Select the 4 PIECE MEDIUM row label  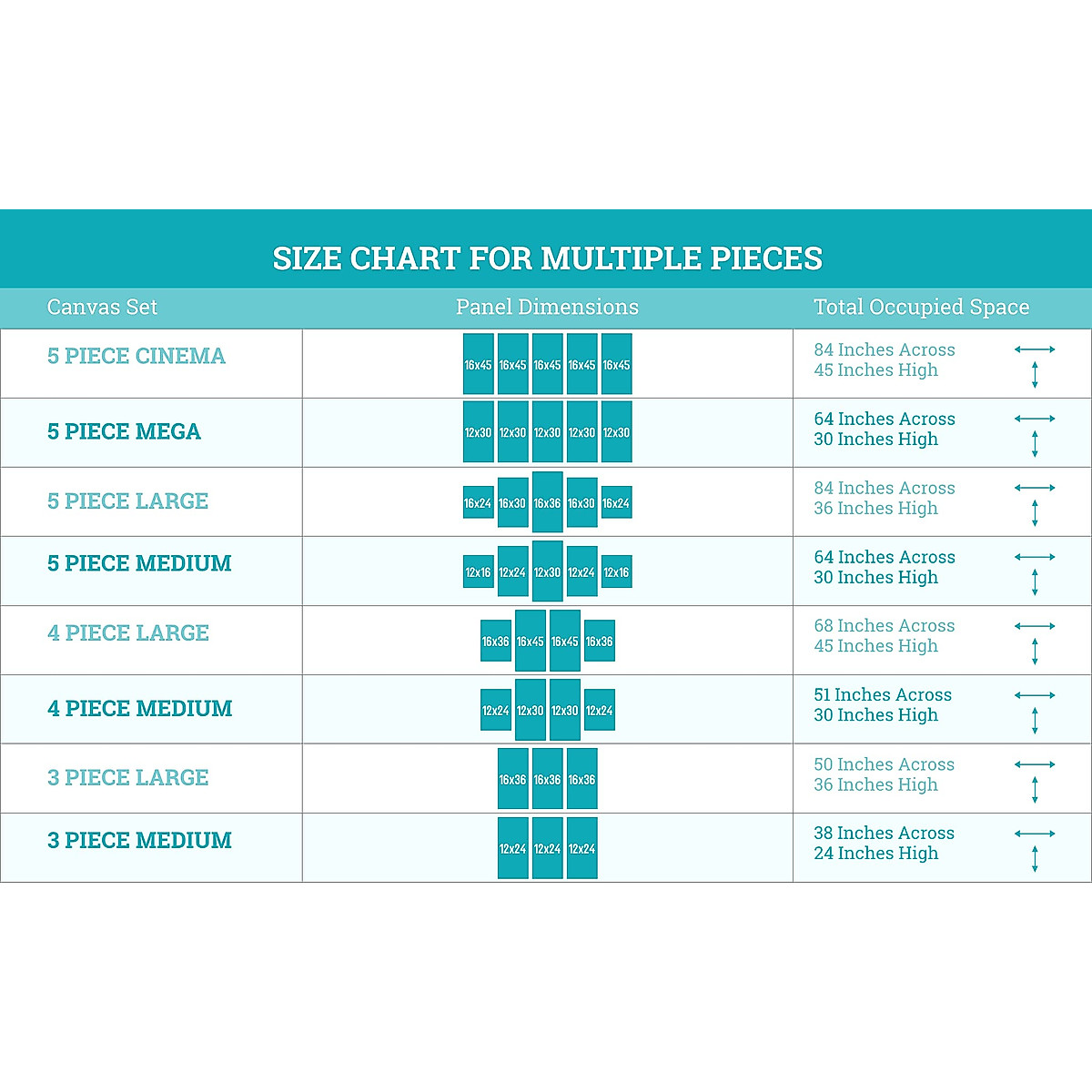click(139, 708)
